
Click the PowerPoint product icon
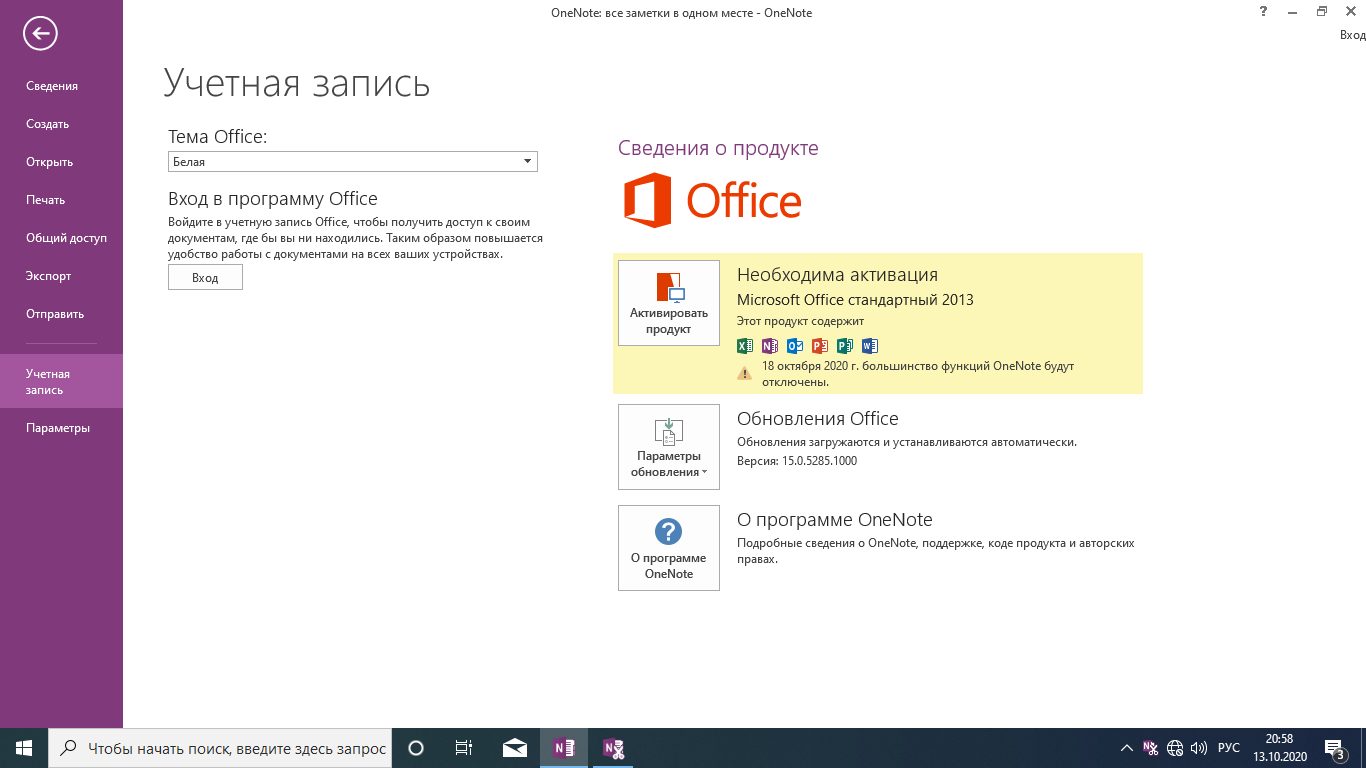click(820, 346)
